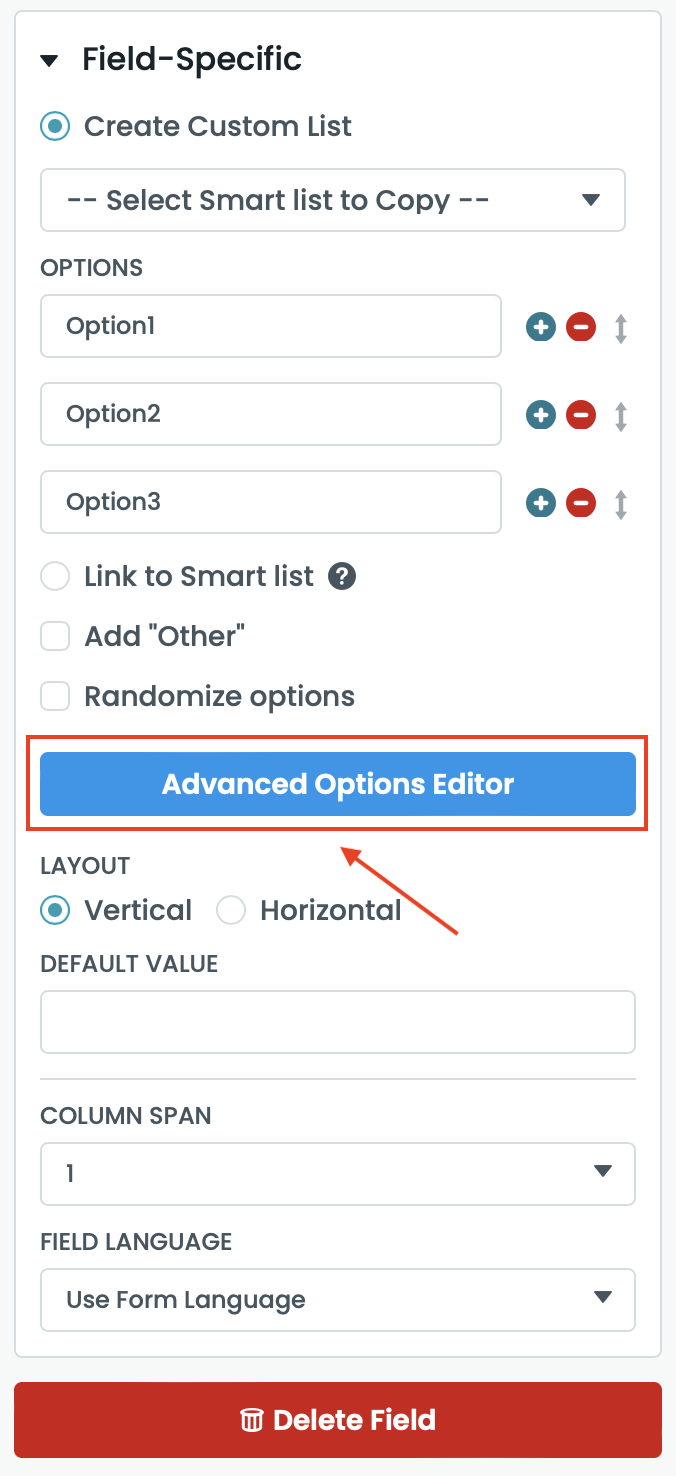The image size is (676, 1476).
Task: Remove Option1 with the red minus icon
Action: [x=581, y=327]
